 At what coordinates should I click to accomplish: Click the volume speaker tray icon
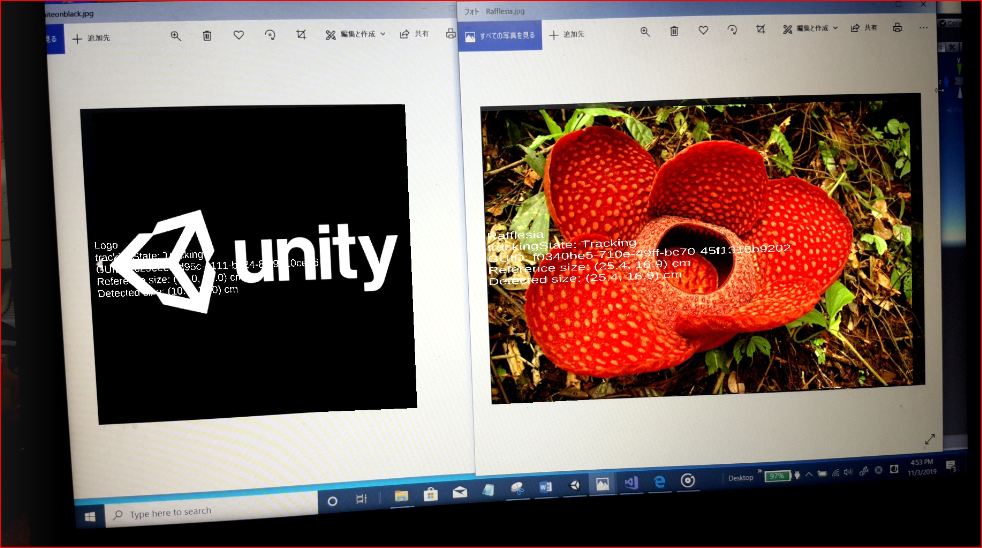[848, 472]
